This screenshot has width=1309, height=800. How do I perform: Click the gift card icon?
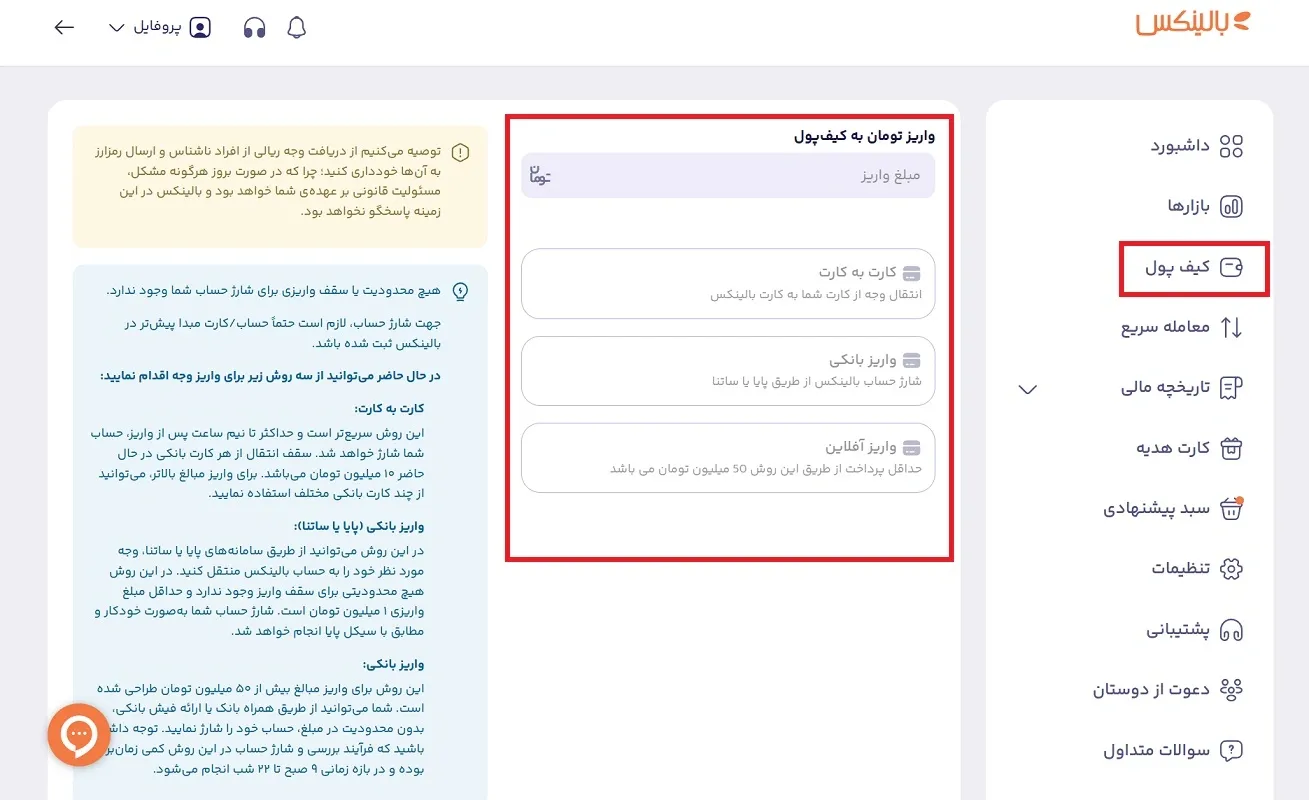pyautogui.click(x=1232, y=448)
